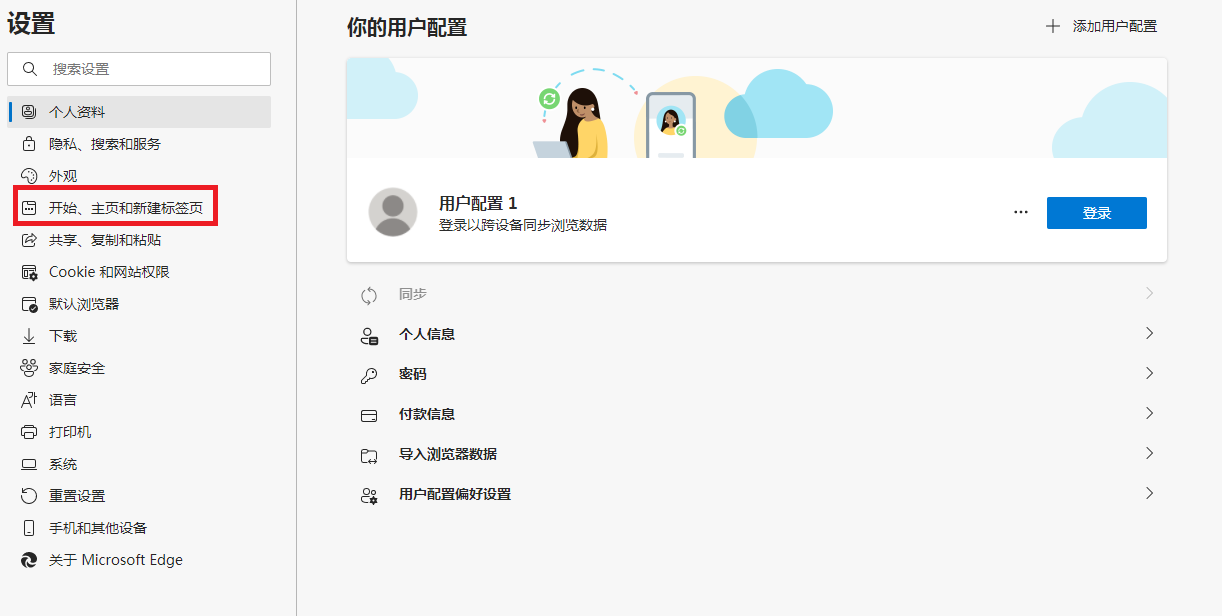Expand 个人信息 settings row
The height and width of the screenshot is (616, 1222).
pyautogui.click(x=757, y=333)
